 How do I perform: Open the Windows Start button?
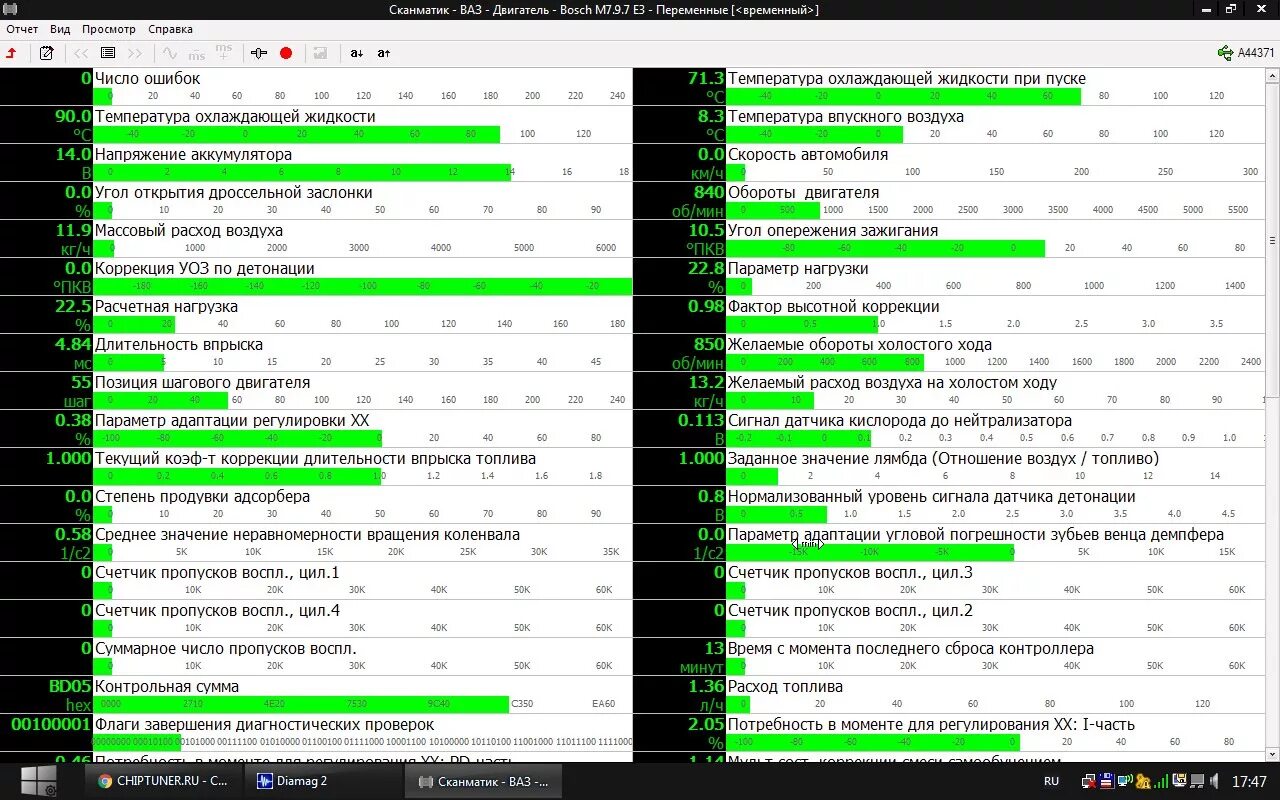coord(38,780)
